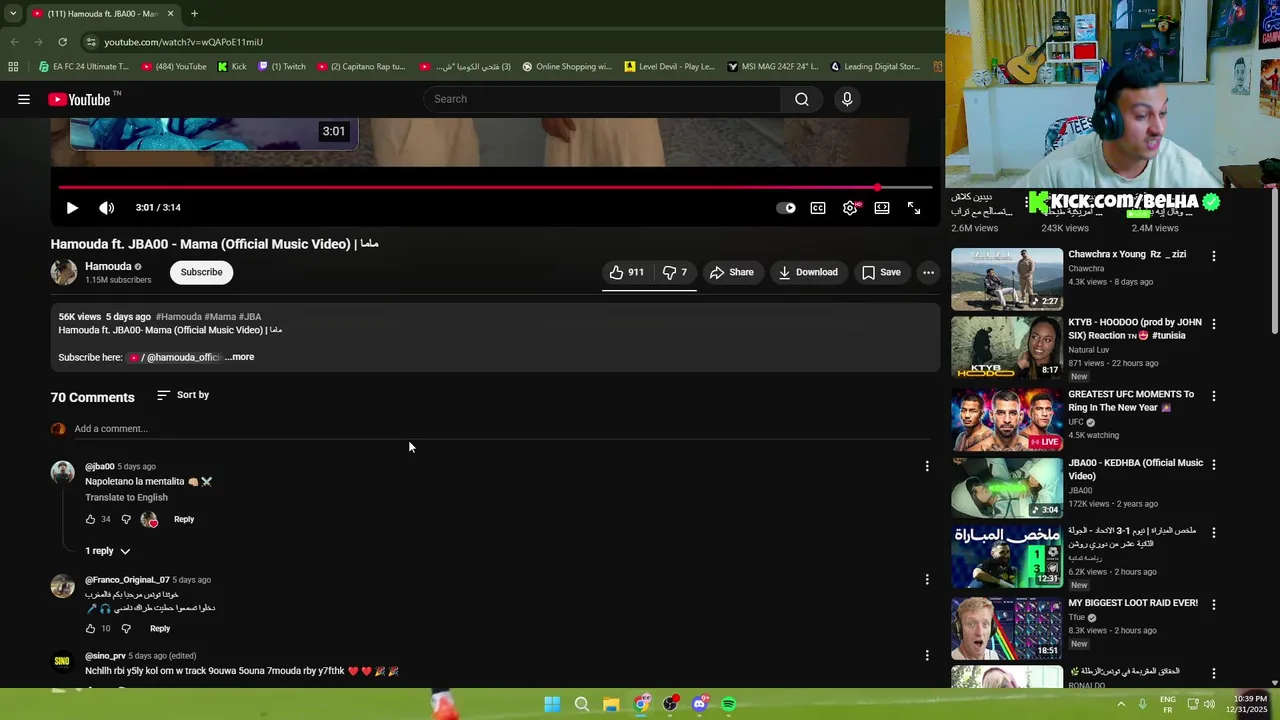This screenshot has height=720, width=1280.
Task: Close the Hamouda ft. JBA00 tab
Action: click(x=170, y=13)
